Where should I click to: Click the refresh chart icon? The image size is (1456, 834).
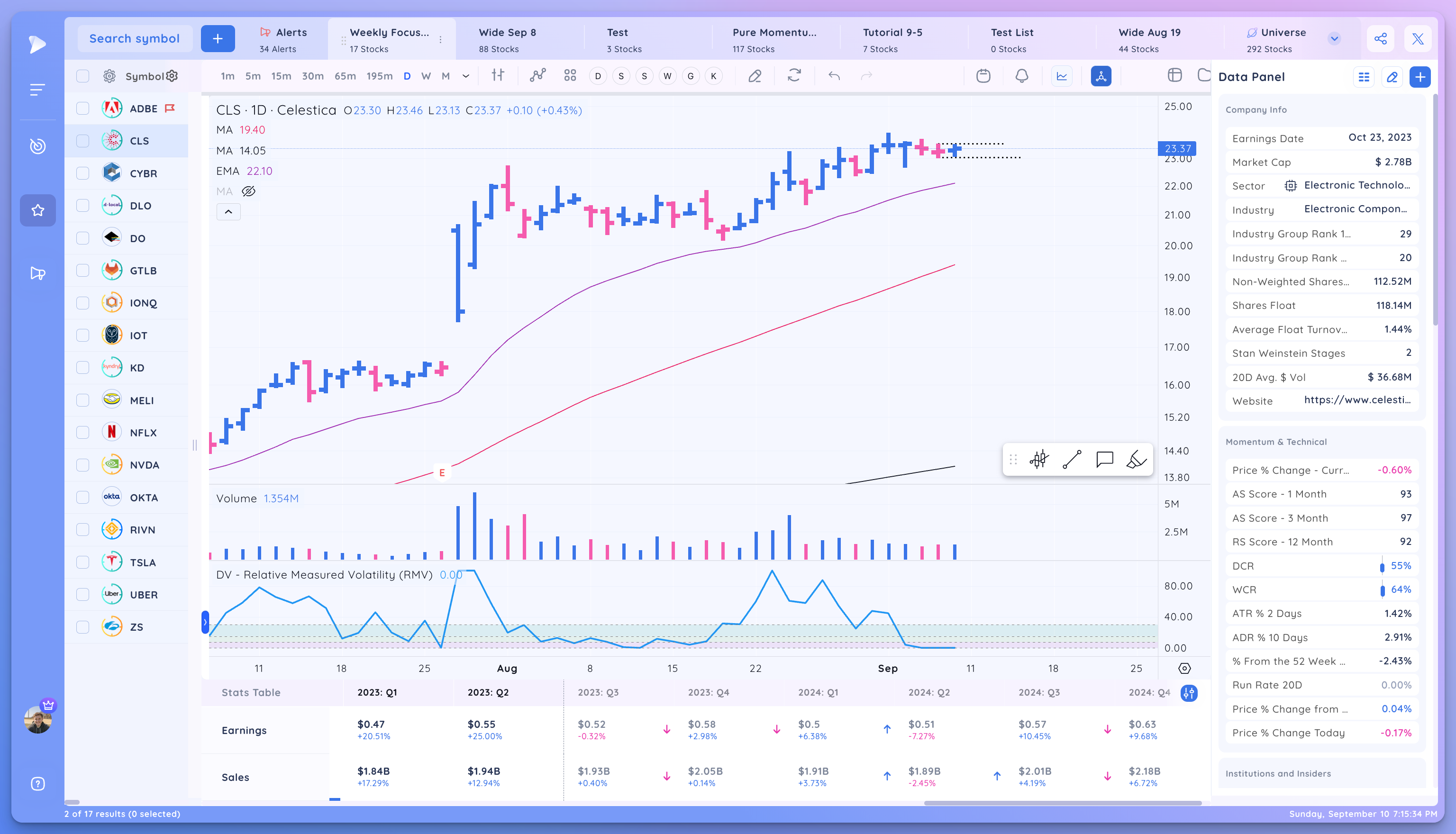(x=794, y=76)
